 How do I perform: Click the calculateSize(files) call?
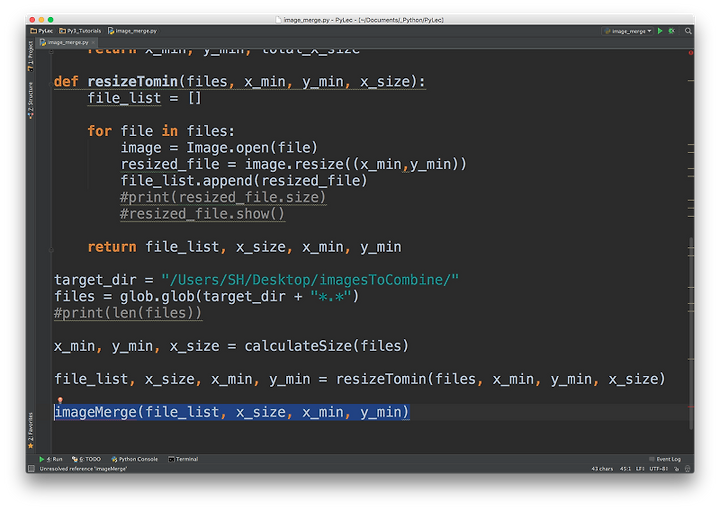[x=326, y=346]
